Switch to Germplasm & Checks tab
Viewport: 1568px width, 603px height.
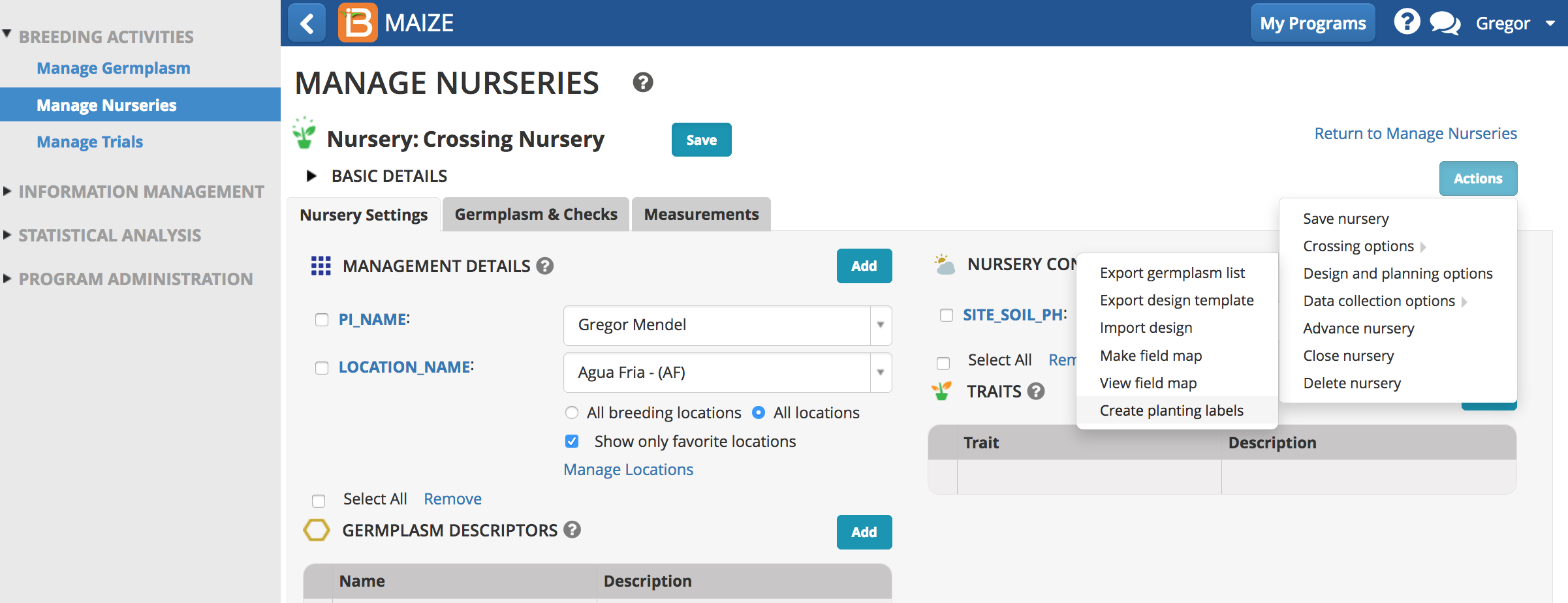[x=536, y=214]
